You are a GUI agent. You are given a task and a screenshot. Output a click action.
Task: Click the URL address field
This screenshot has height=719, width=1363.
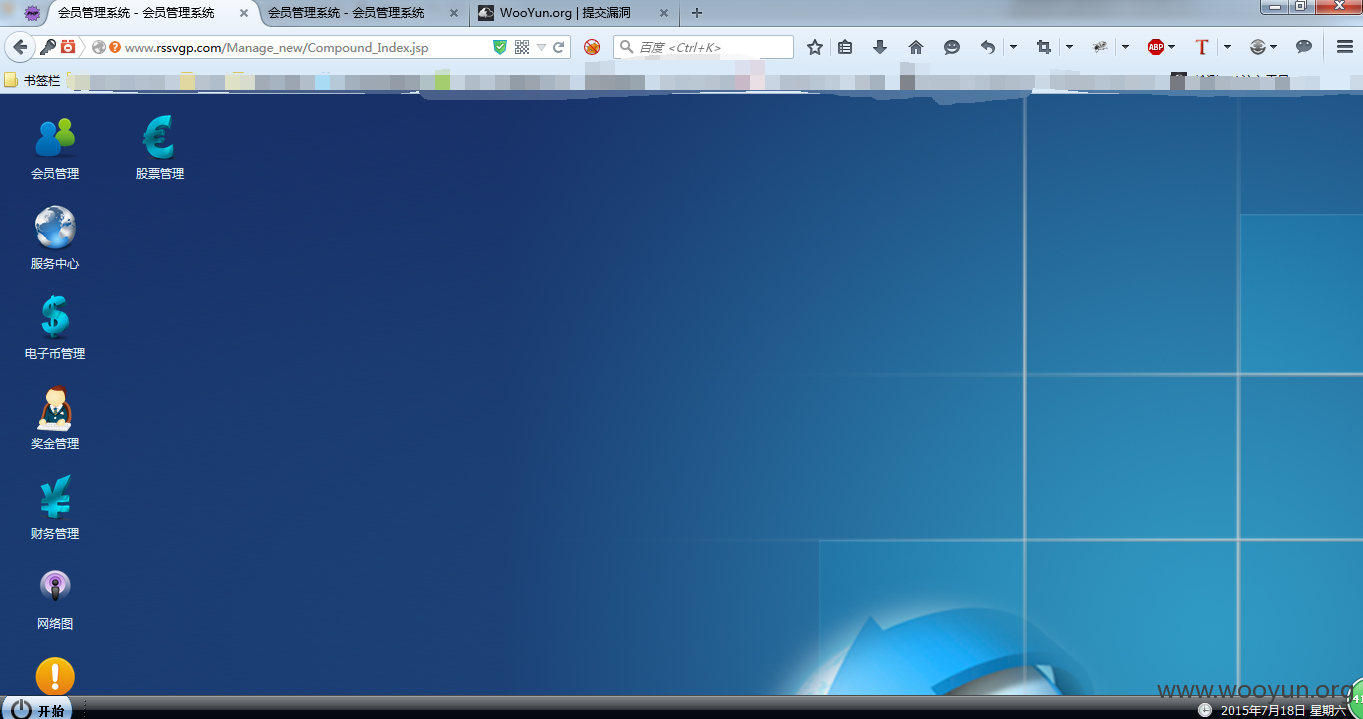coord(305,47)
